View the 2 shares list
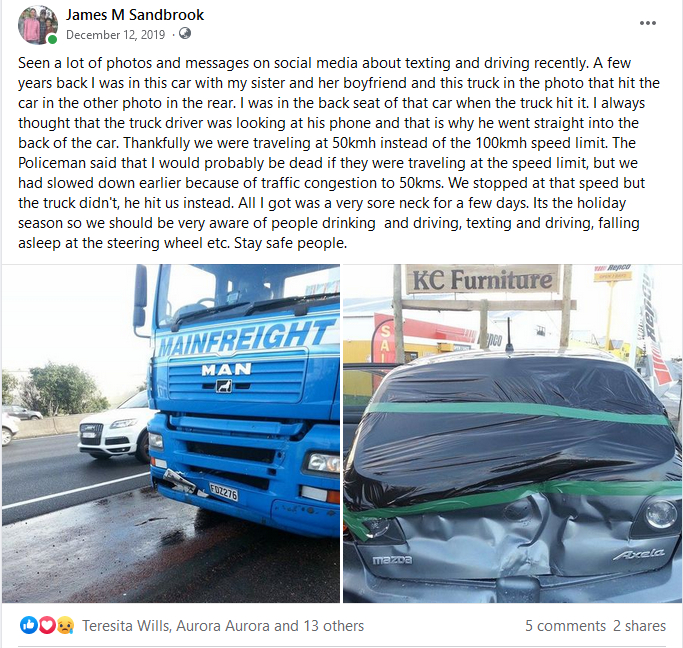This screenshot has width=683, height=648. [639, 626]
